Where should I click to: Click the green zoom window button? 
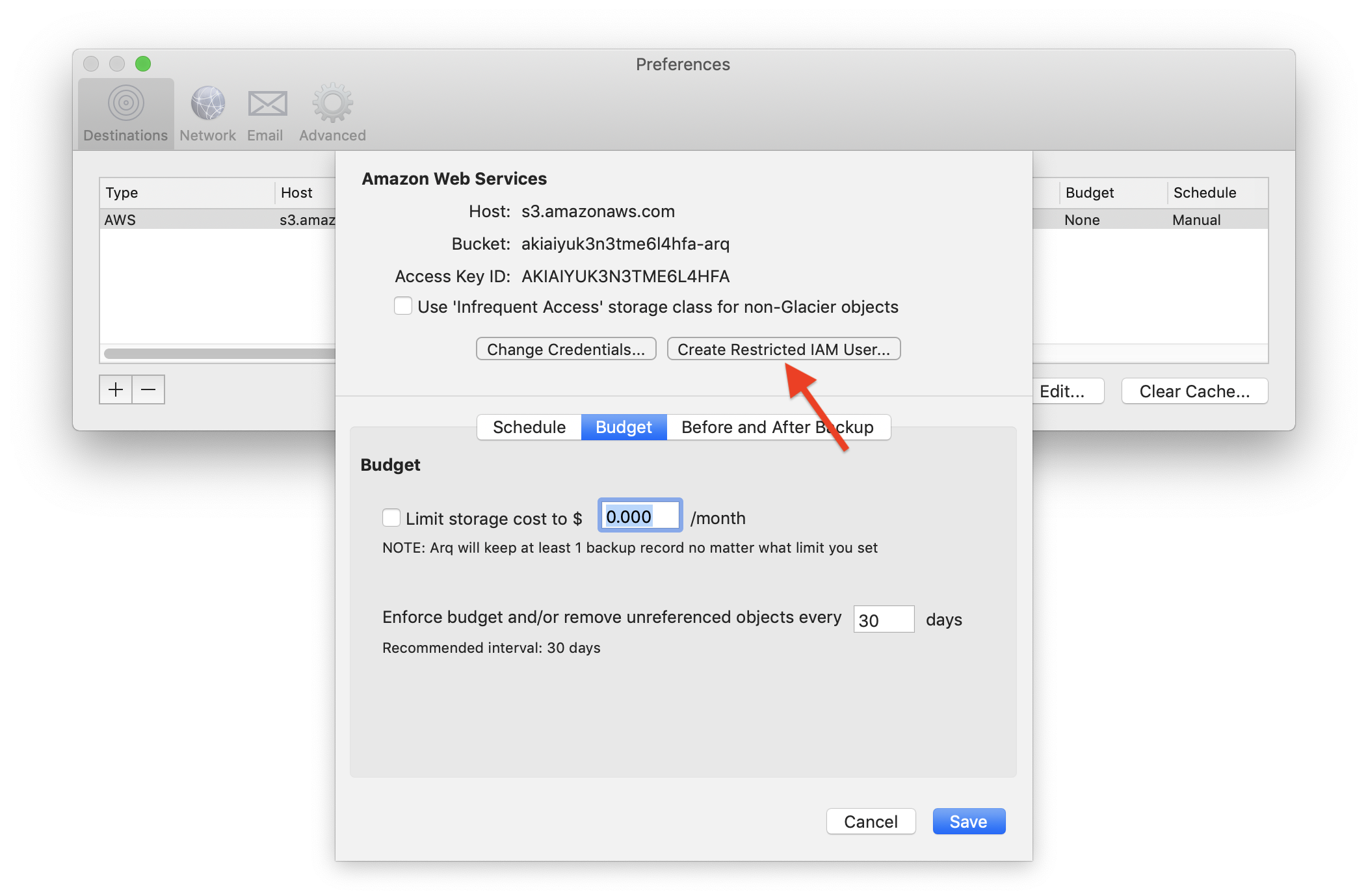point(143,64)
